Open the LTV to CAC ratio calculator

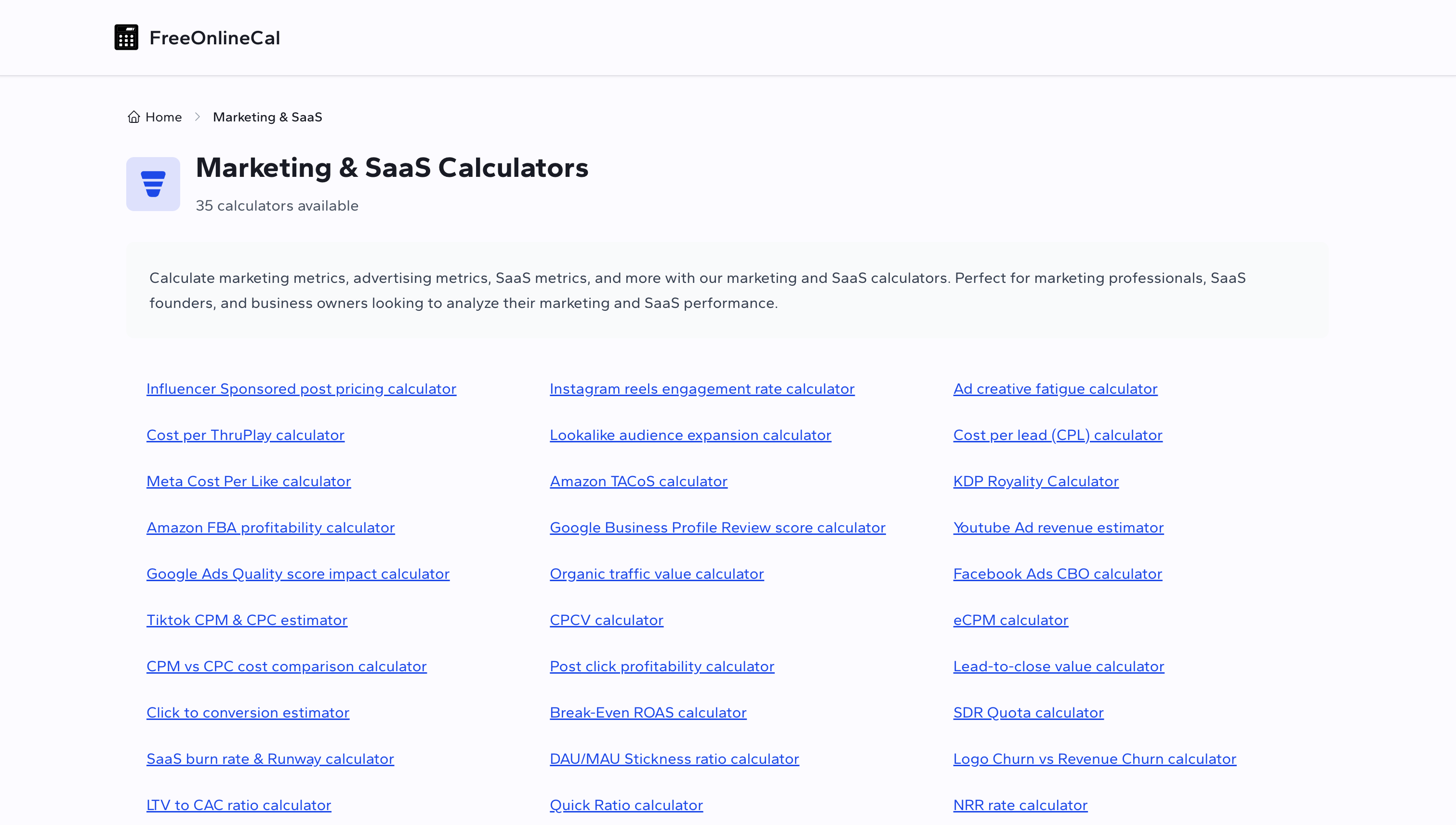[238, 805]
